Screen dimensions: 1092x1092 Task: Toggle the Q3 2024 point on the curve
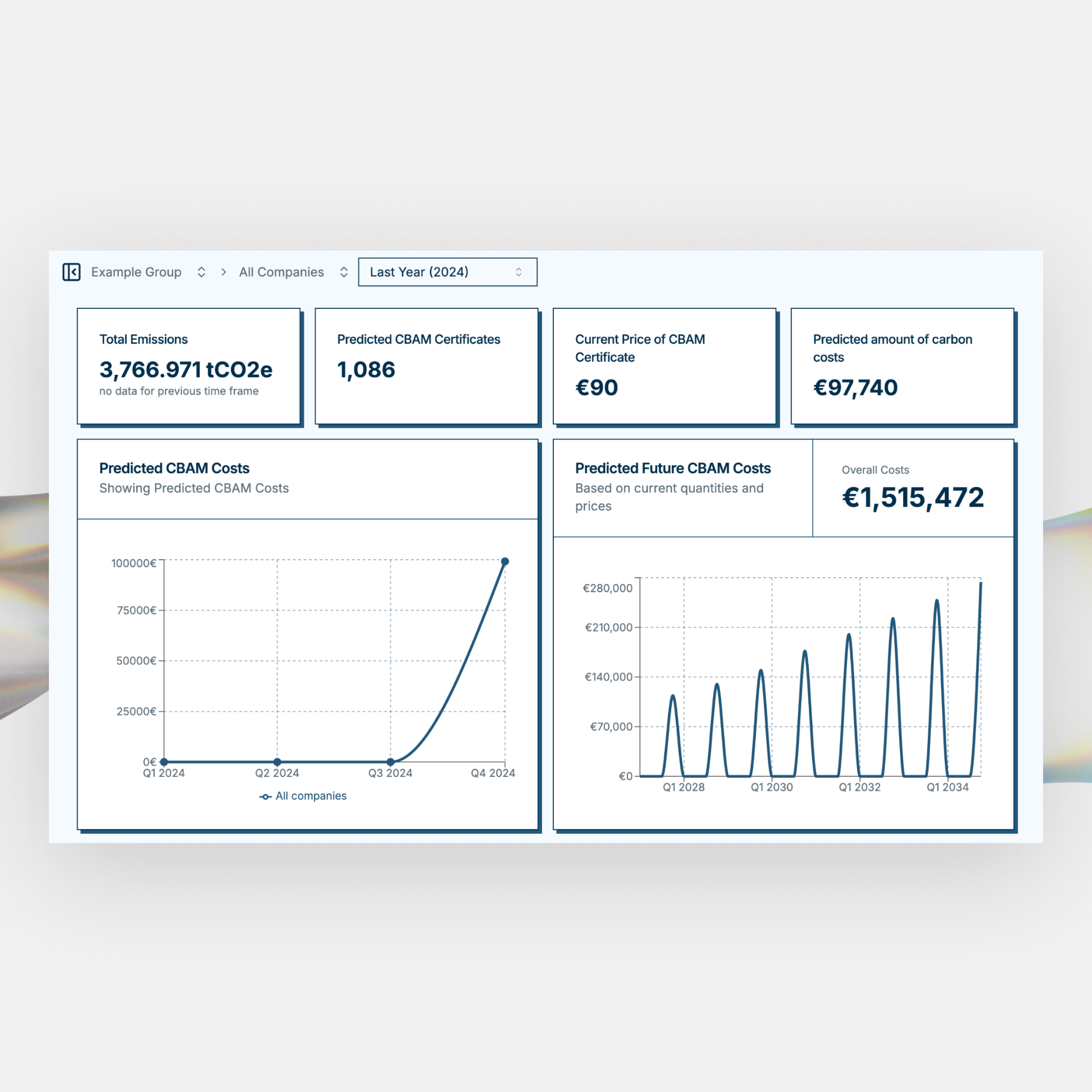tap(390, 762)
